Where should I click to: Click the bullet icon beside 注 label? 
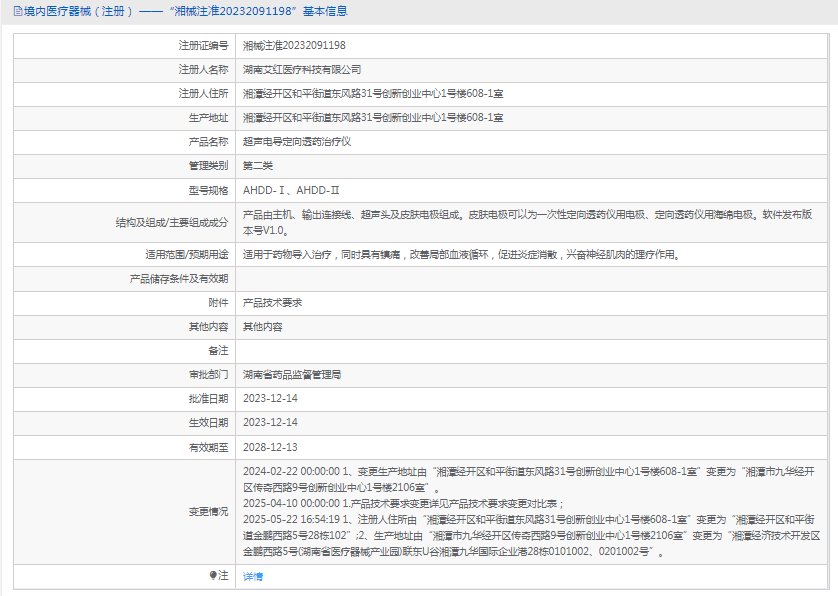pos(213,576)
